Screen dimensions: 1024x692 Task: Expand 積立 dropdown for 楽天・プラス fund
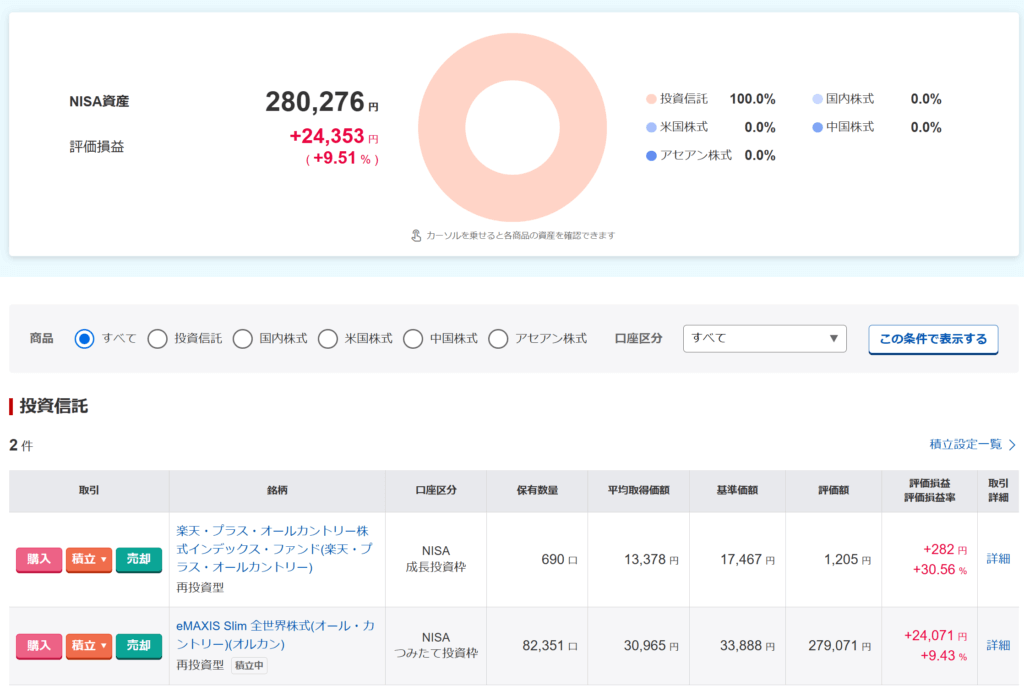pos(89,560)
